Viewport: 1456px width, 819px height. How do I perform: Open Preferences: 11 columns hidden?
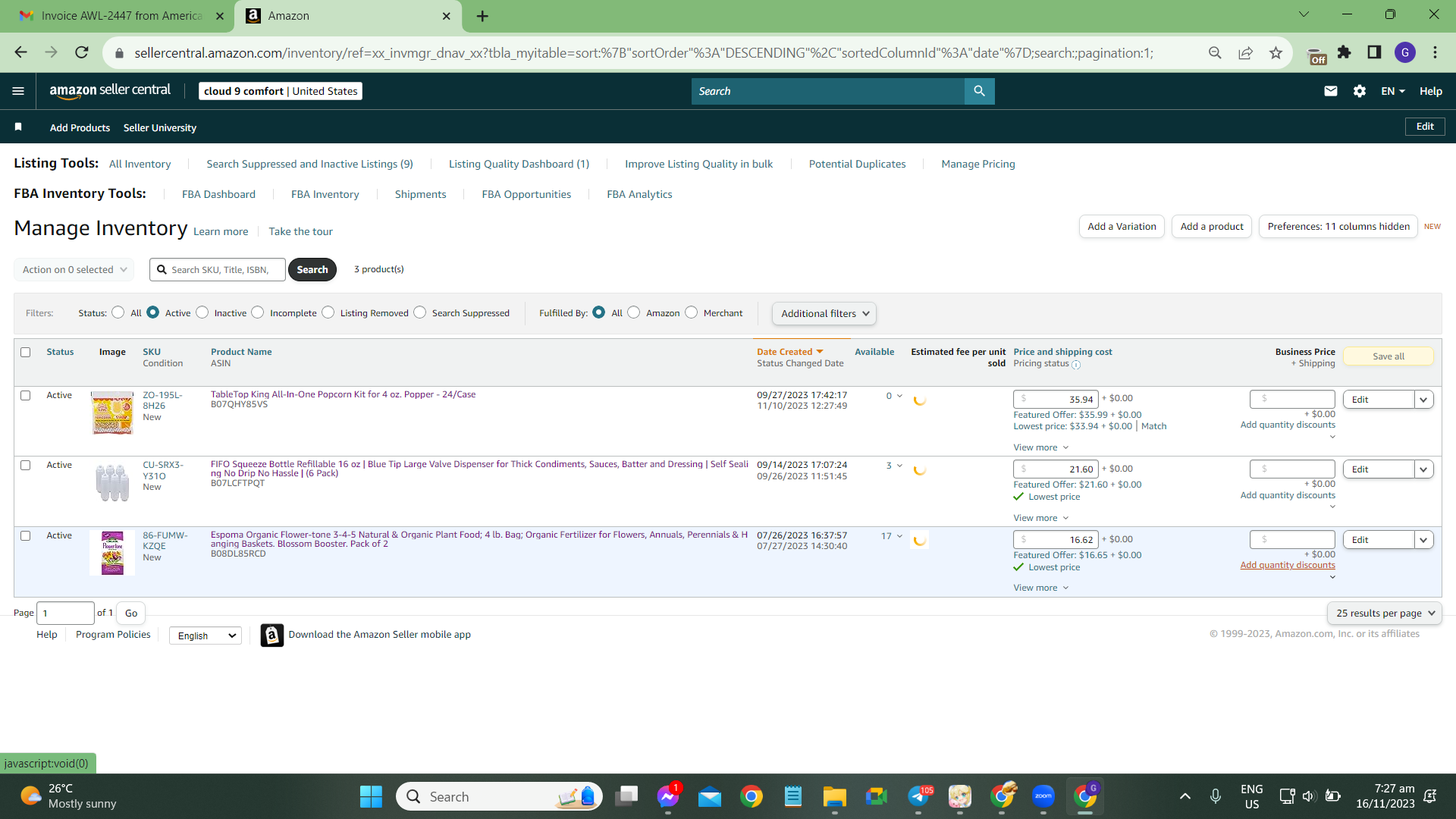pyautogui.click(x=1338, y=226)
